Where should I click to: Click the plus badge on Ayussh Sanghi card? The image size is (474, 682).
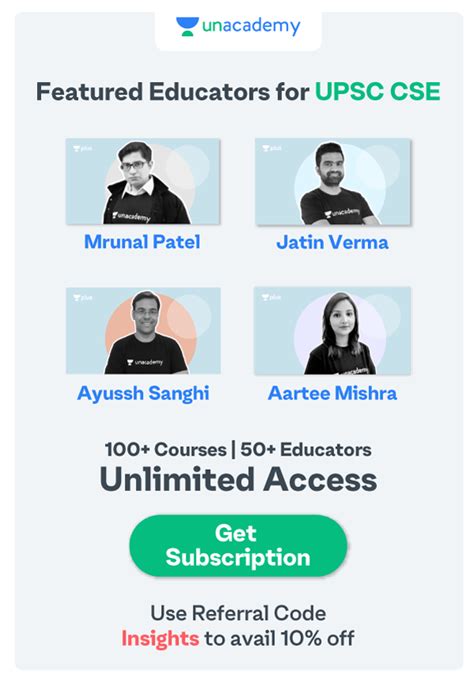[x=83, y=298]
